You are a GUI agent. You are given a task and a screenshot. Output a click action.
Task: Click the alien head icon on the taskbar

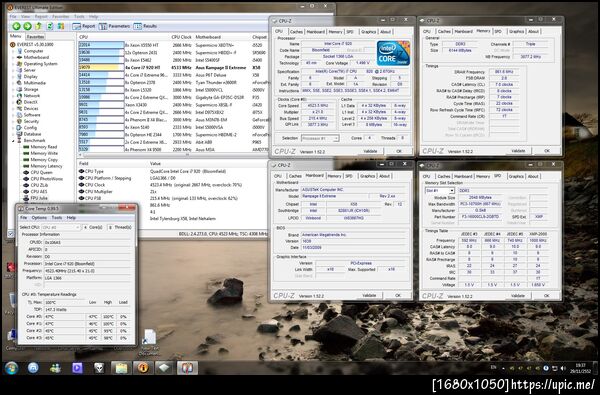(x=99, y=368)
